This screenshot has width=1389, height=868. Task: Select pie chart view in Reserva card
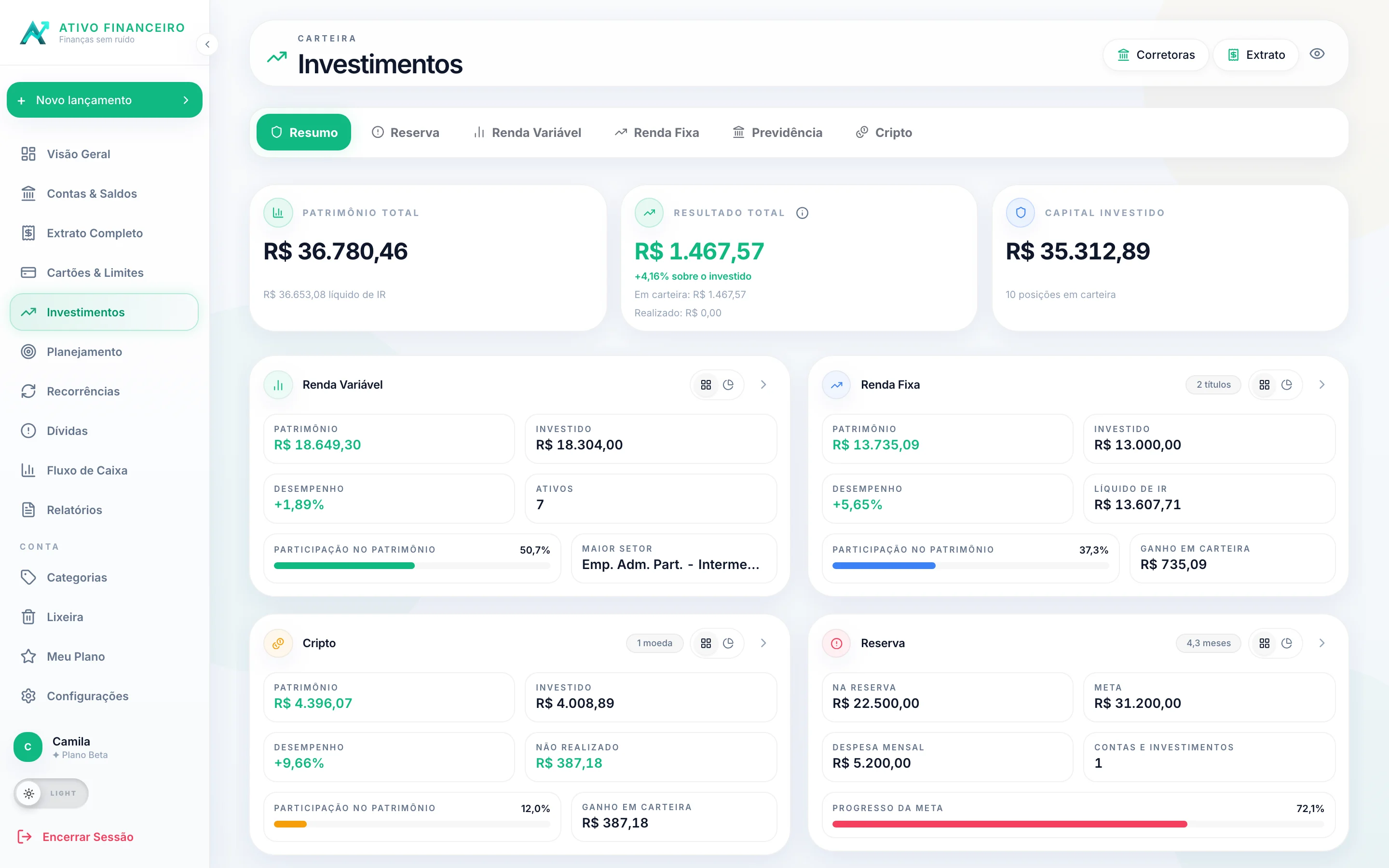[x=1287, y=643]
